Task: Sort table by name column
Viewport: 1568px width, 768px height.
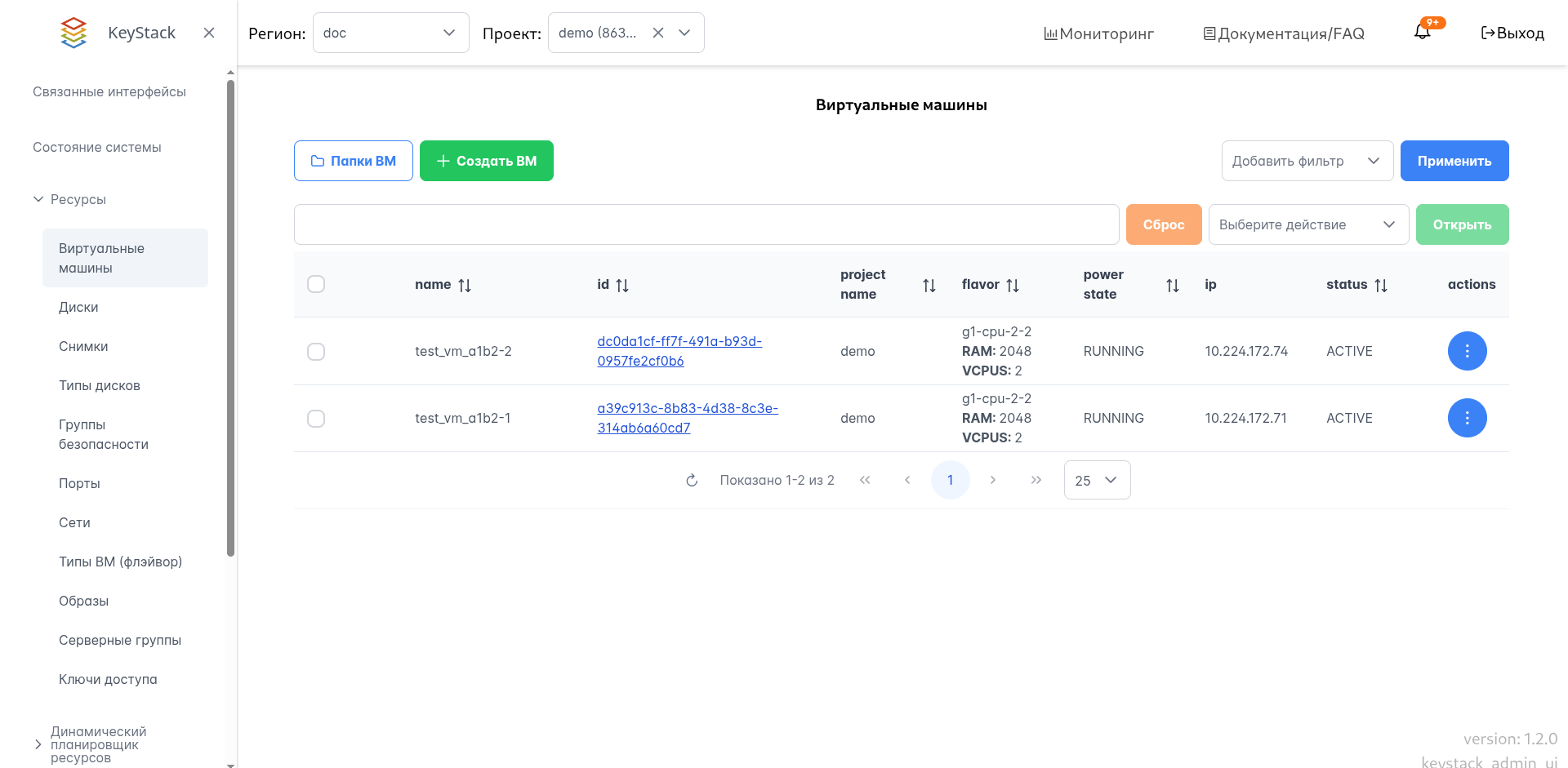Action: pos(464,285)
